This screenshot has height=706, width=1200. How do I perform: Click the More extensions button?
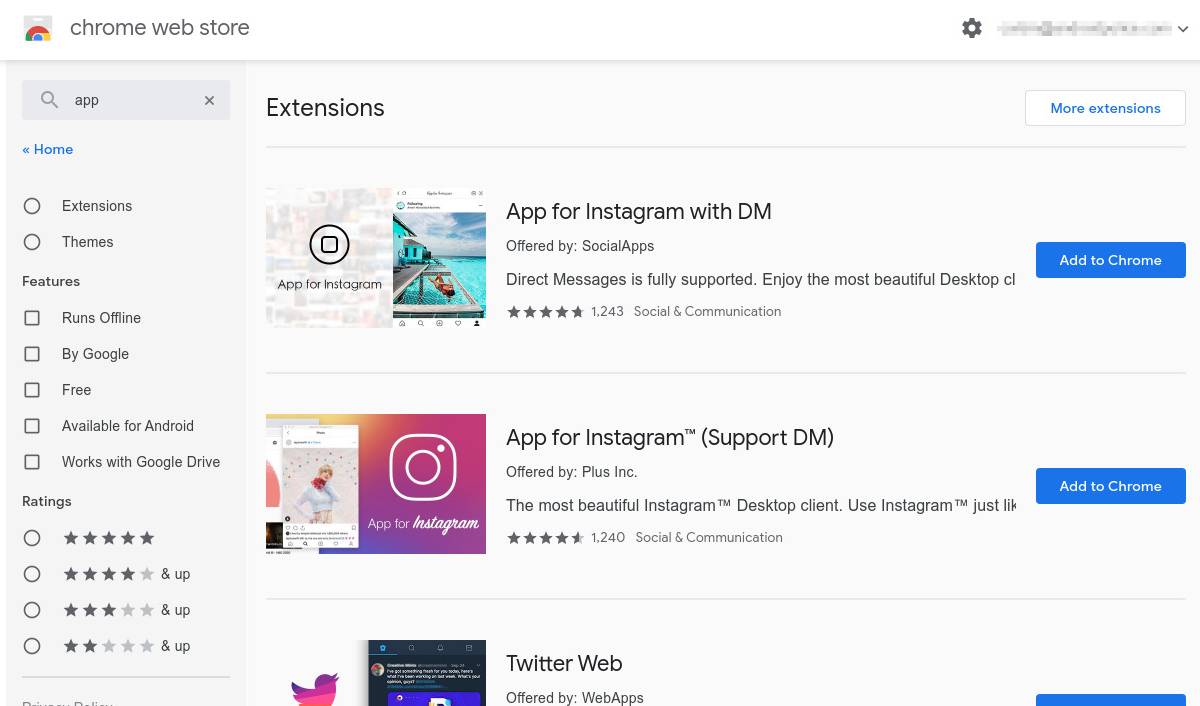click(1105, 108)
